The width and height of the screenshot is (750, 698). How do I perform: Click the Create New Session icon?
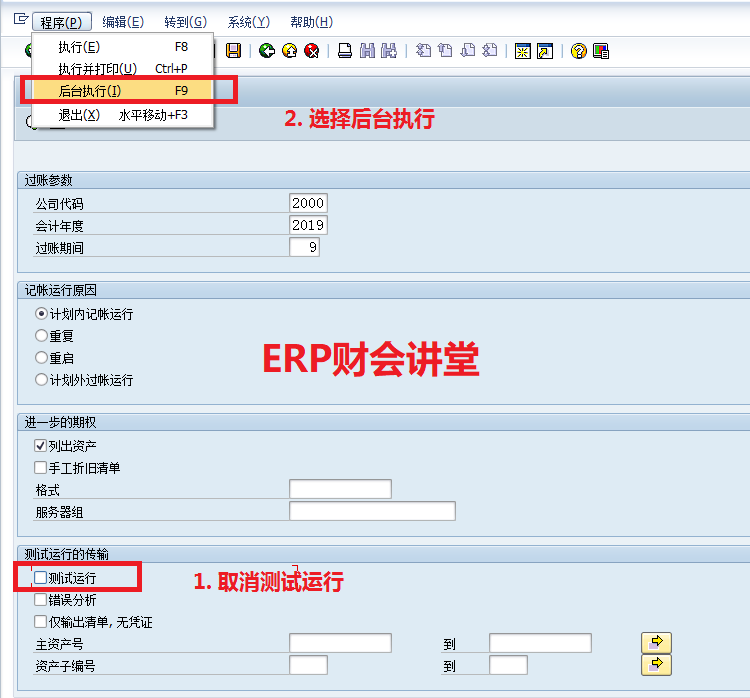pyautogui.click(x=521, y=51)
